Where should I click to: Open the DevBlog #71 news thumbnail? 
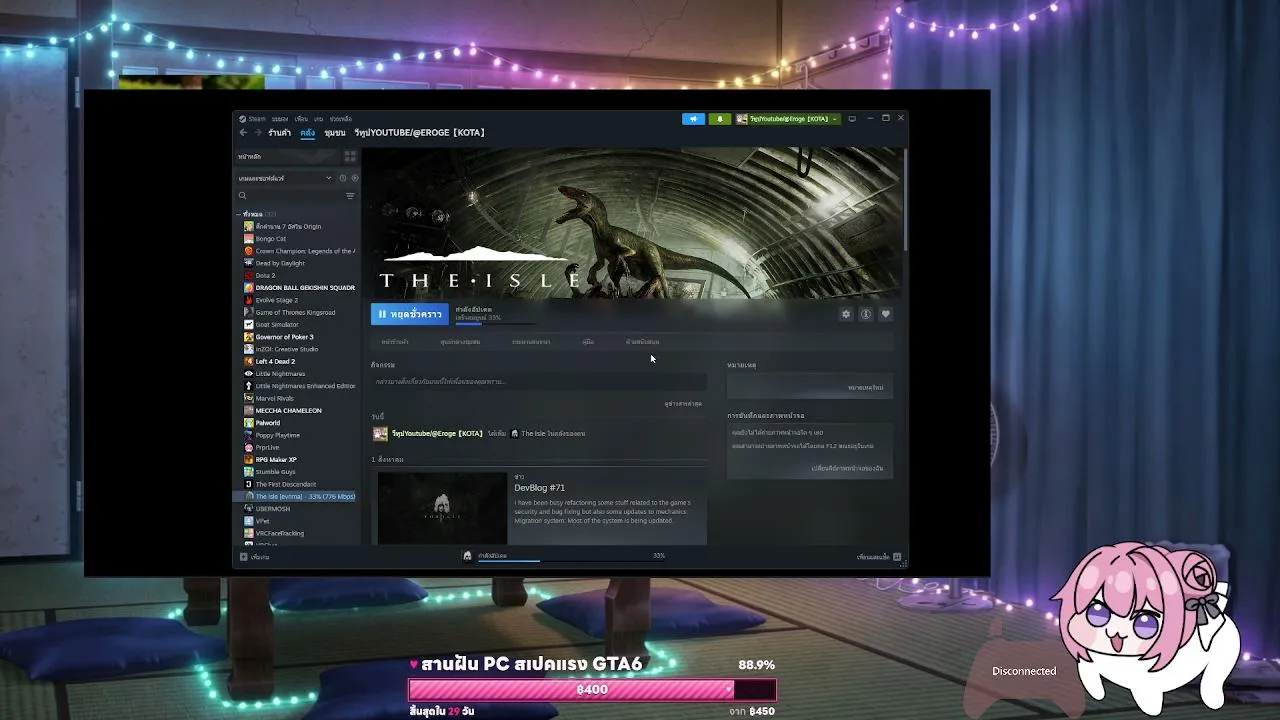[x=442, y=508]
